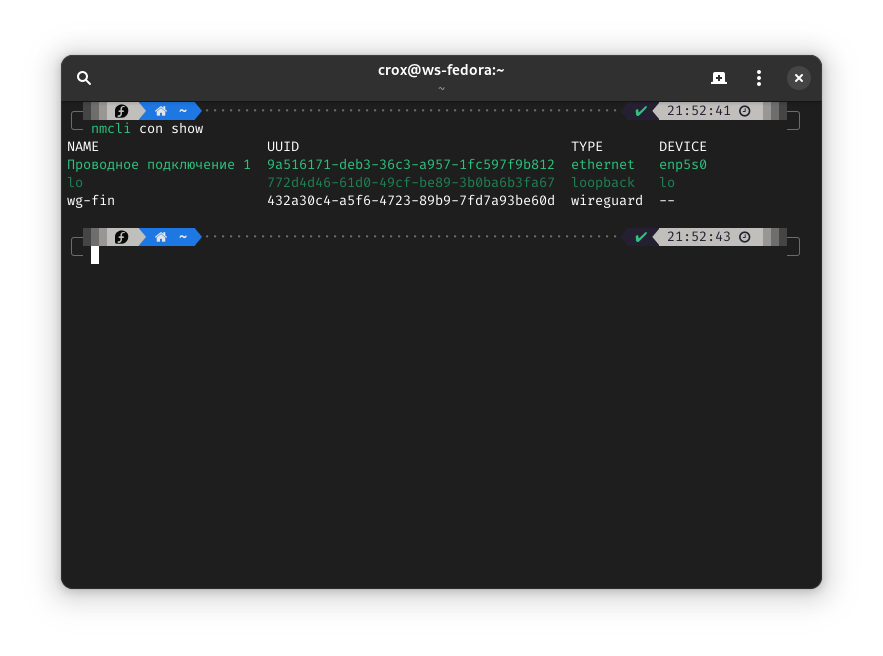Click the 'wireguard' type entry

606,201
